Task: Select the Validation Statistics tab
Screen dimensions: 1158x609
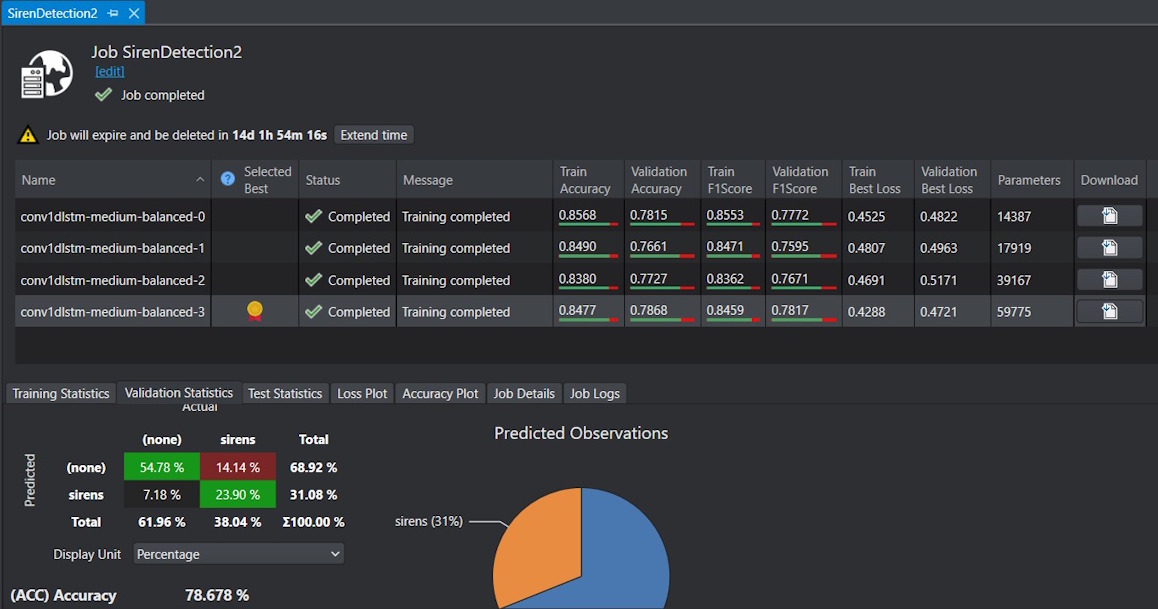Action: click(179, 393)
